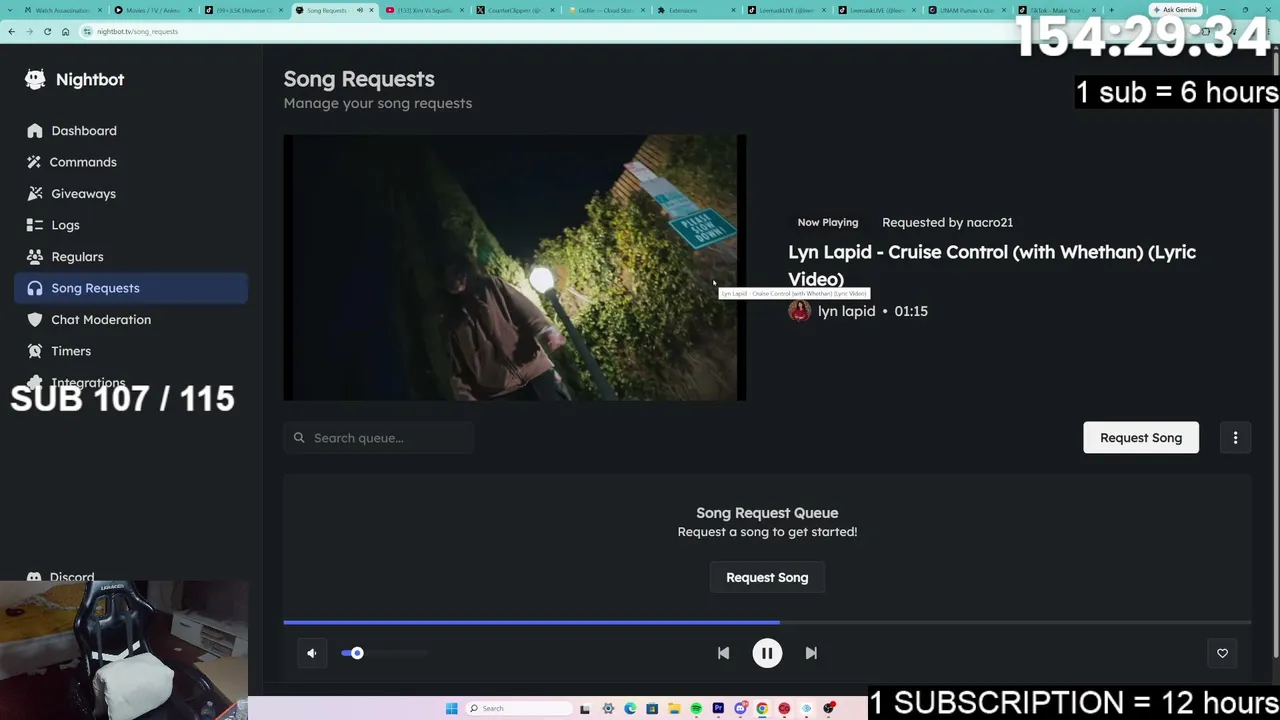Click the Dashboard home icon
The image size is (1280, 720).
[35, 131]
